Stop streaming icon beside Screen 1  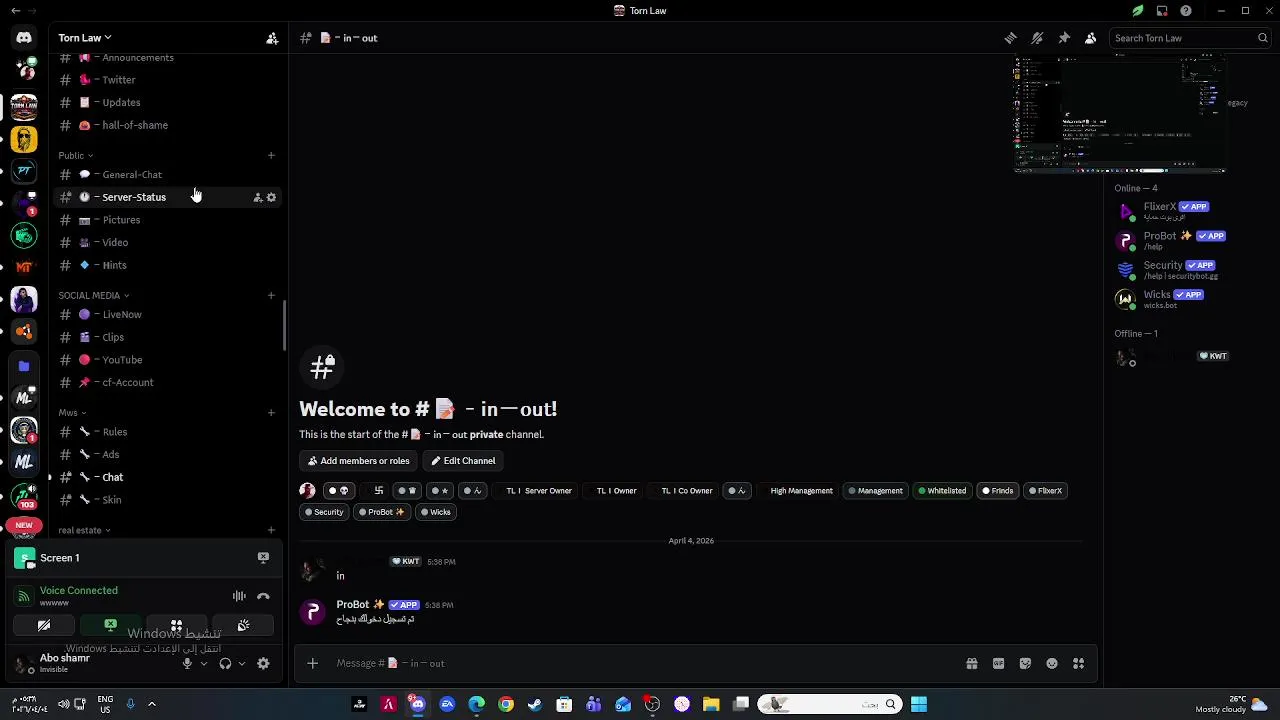click(x=263, y=558)
